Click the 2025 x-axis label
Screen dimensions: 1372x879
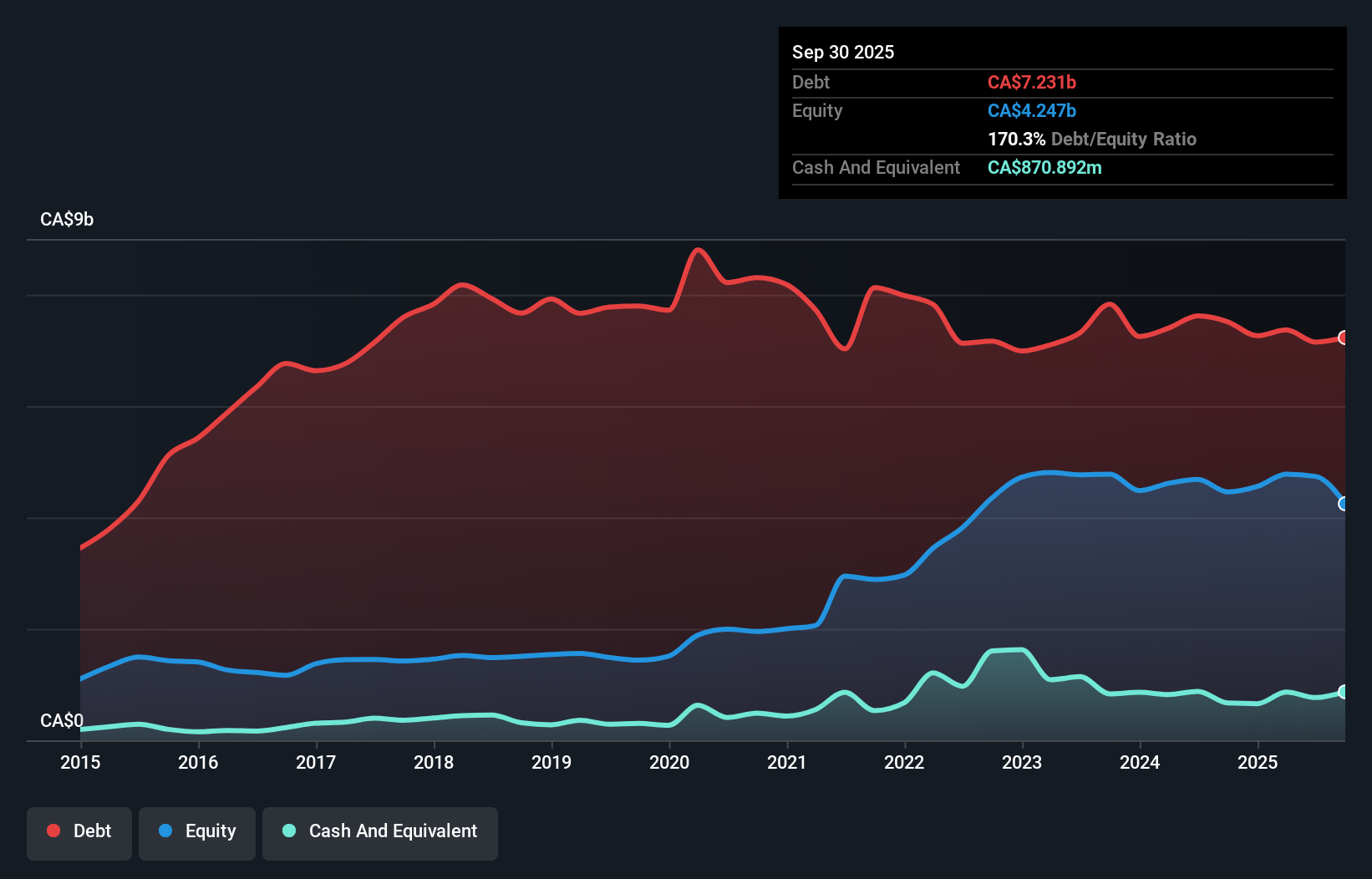[x=1258, y=762]
